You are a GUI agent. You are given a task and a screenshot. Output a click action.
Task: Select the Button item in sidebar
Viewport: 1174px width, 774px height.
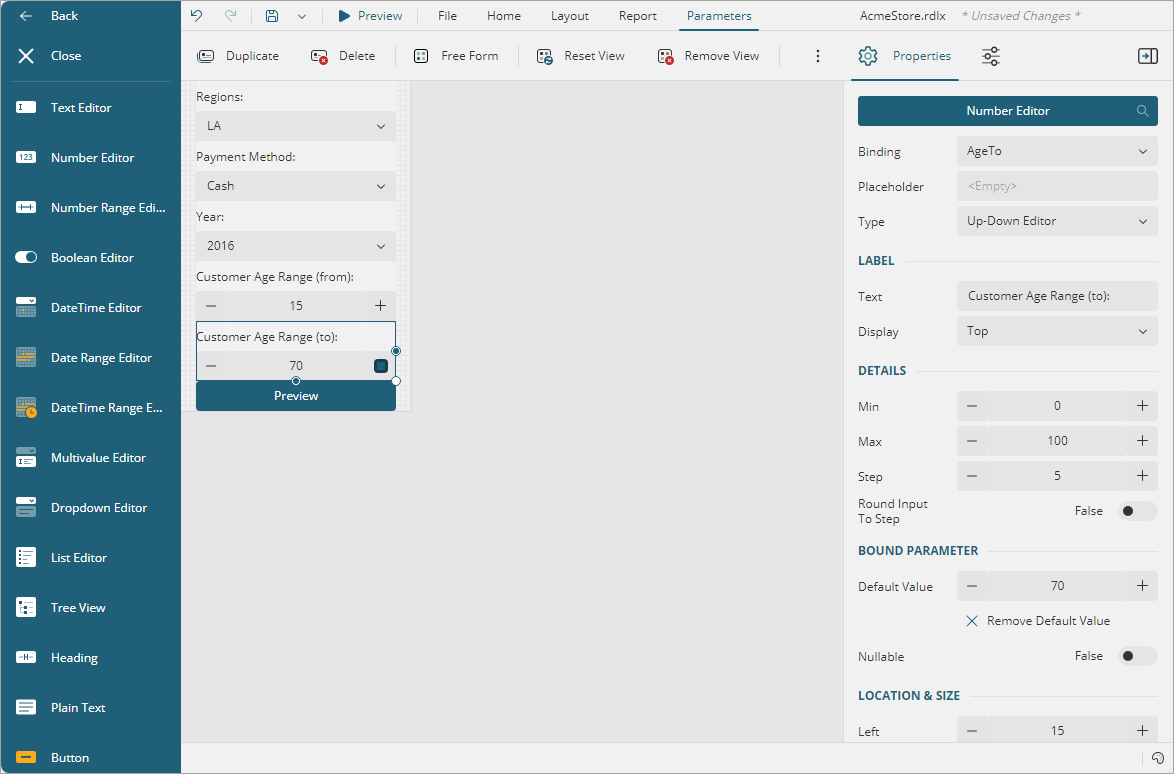90,758
